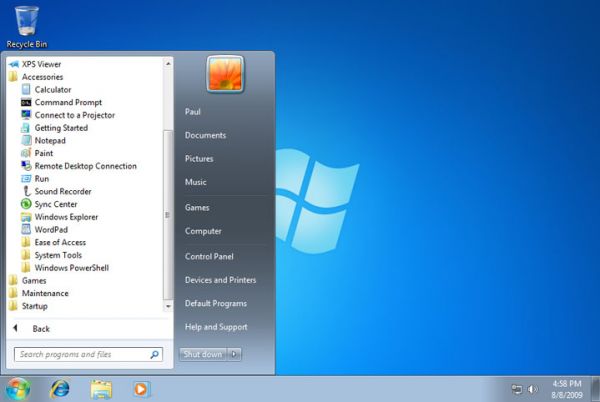Open Recycle Bin on desktop
Screen dimensions: 600x402
click(27, 24)
